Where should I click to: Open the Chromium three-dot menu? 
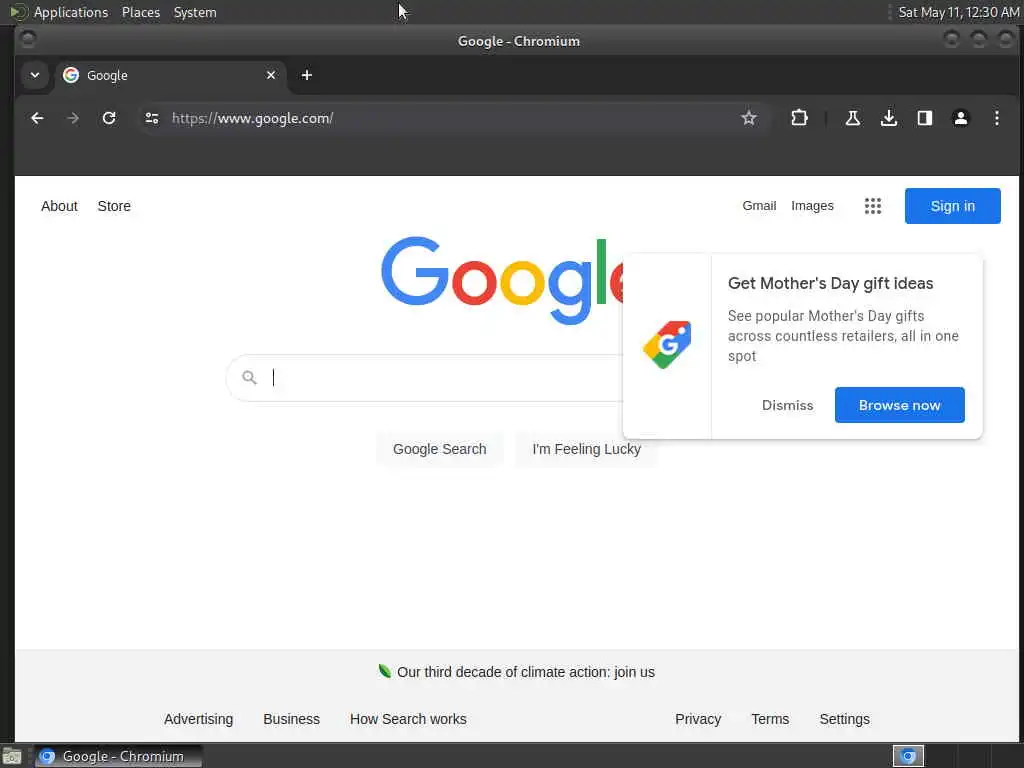pos(997,118)
